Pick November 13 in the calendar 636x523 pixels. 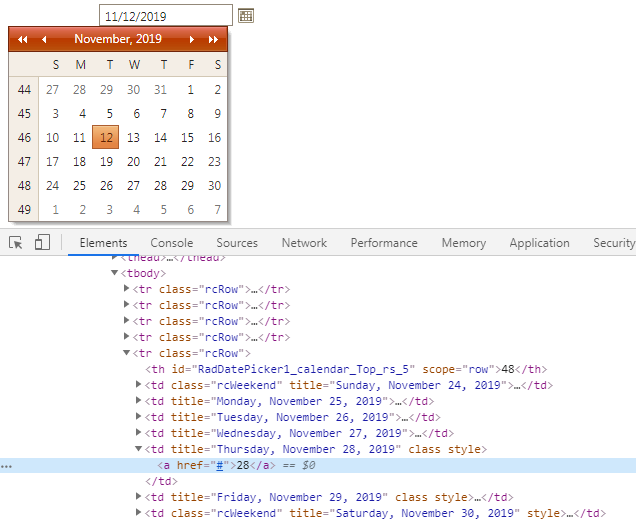click(x=133, y=138)
